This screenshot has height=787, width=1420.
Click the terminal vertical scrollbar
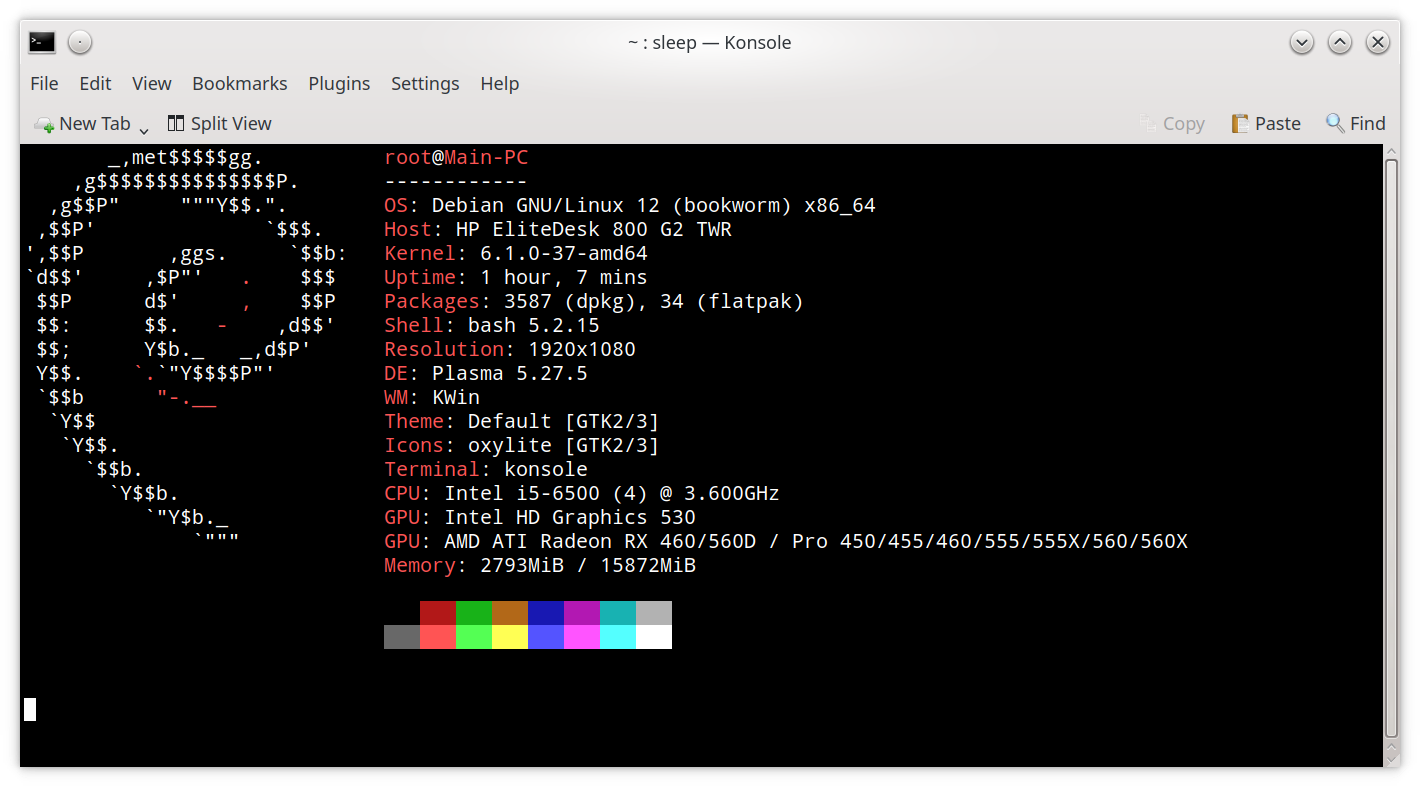tap(1391, 450)
